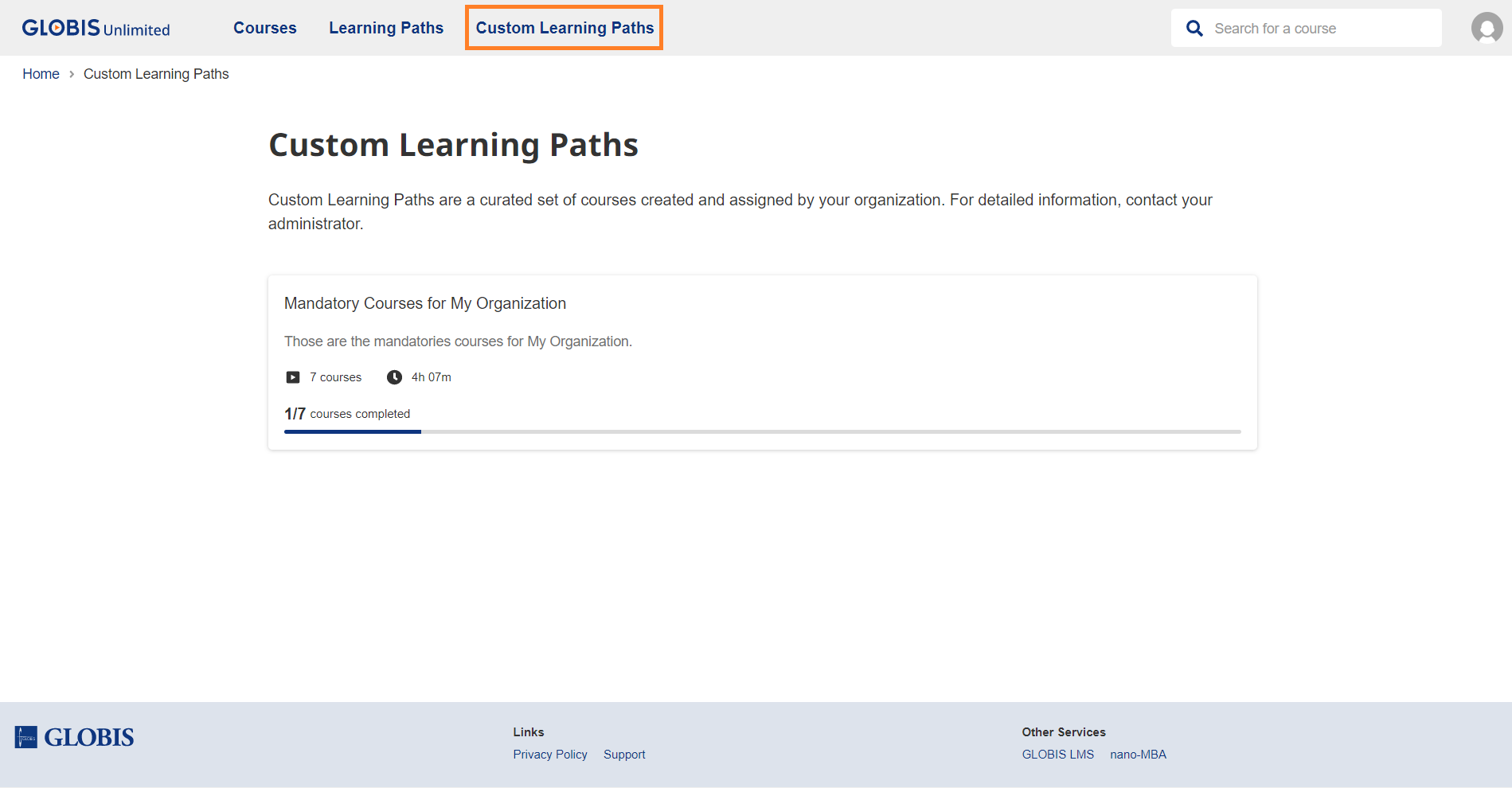Click the courses completed progress bar
The height and width of the screenshot is (788, 1512).
761,431
